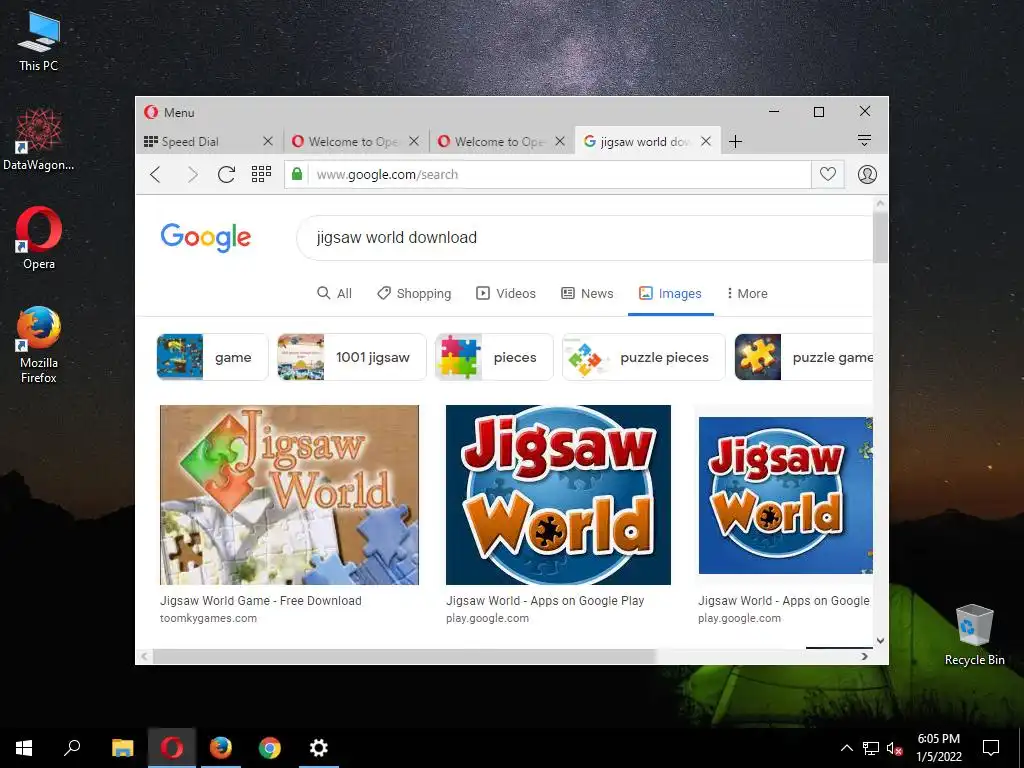This screenshot has height=768, width=1024.
Task: Open a new tab with plus button
Action: click(735, 142)
